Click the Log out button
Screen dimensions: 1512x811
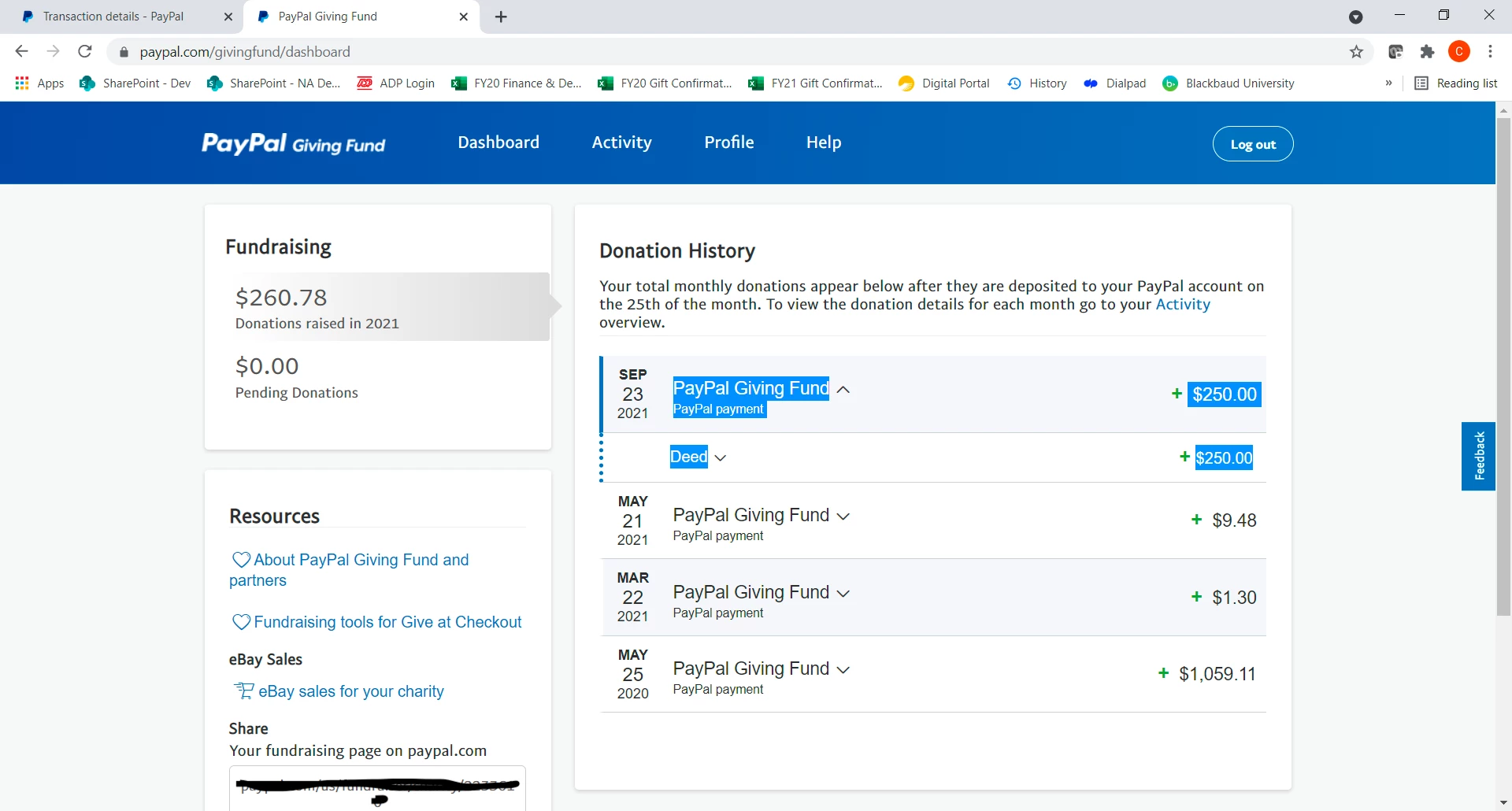point(1253,144)
